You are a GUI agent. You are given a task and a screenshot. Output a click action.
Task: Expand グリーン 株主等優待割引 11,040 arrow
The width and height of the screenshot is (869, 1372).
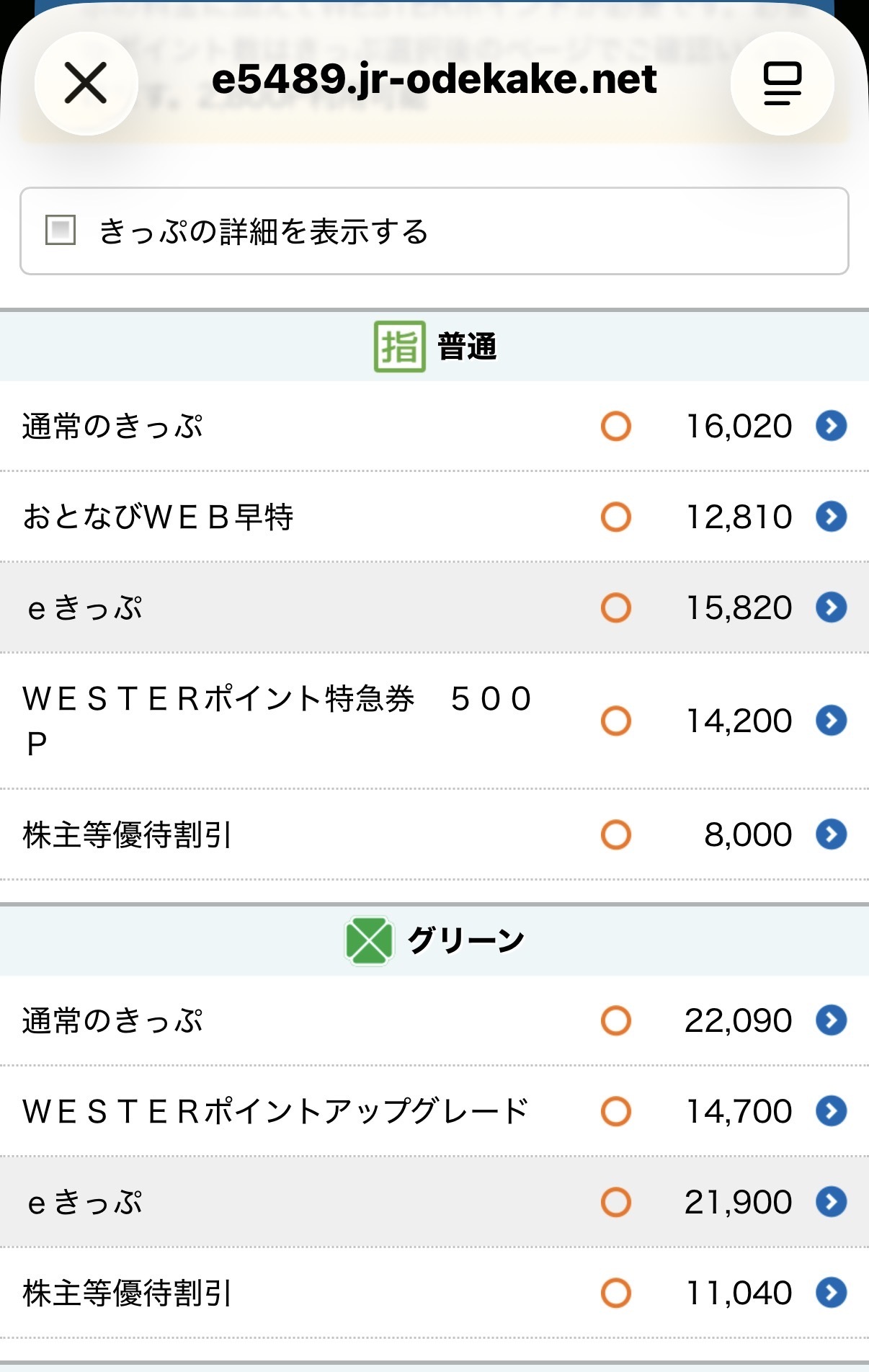[x=831, y=1293]
